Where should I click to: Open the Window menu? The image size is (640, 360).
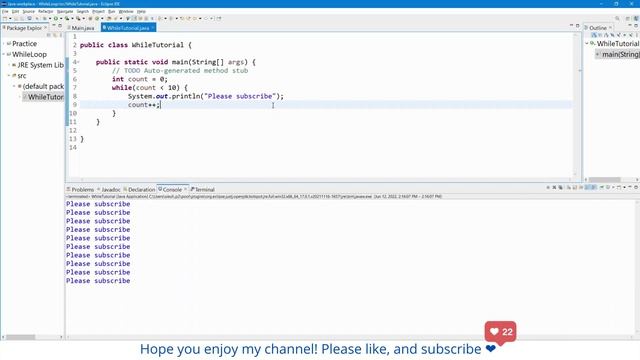126,11
